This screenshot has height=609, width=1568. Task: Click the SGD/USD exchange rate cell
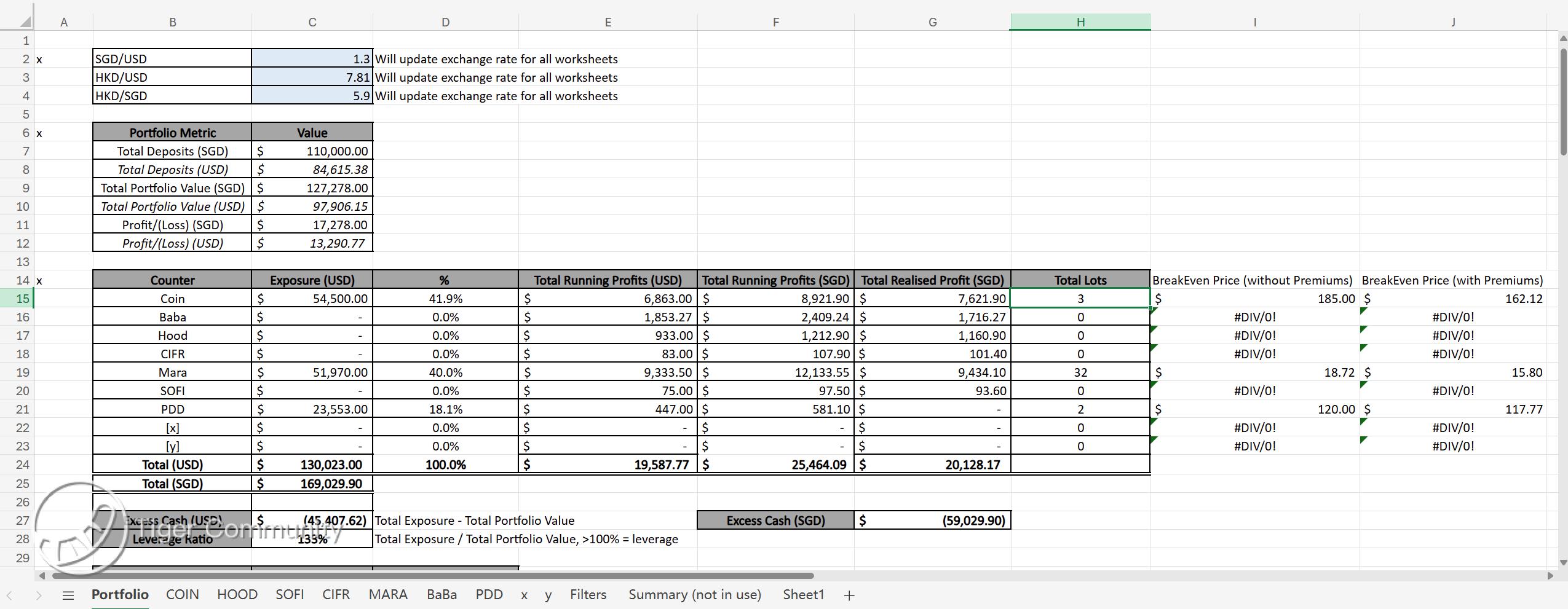coord(312,59)
